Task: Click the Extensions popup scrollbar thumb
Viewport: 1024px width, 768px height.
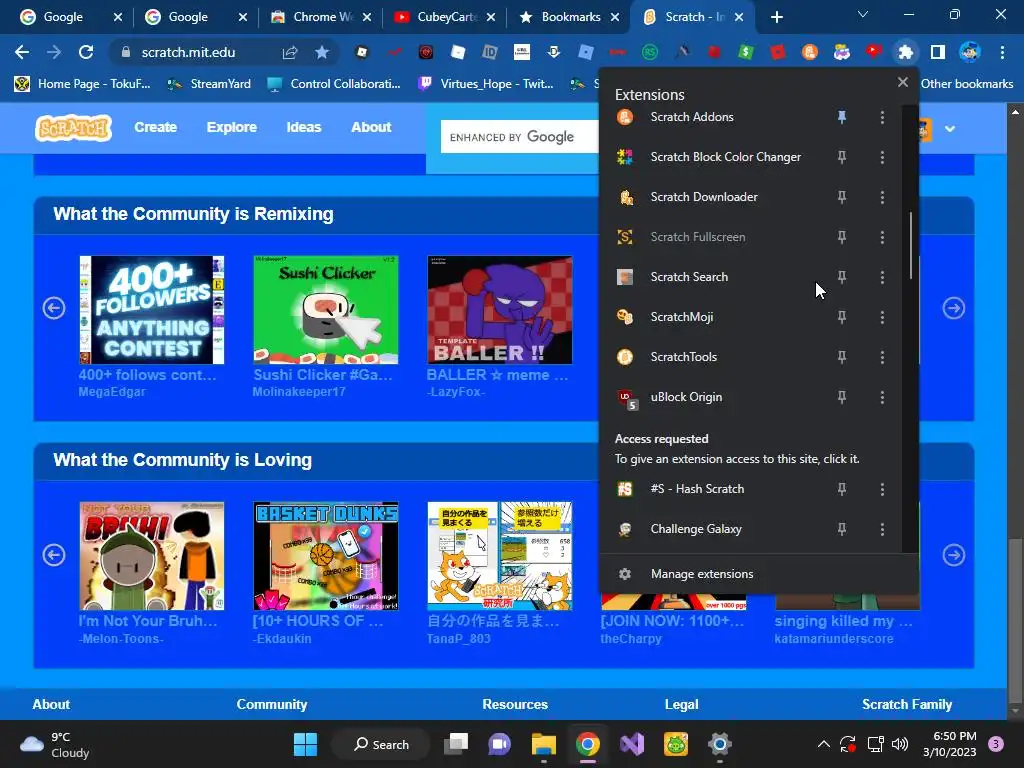Action: pos(910,246)
